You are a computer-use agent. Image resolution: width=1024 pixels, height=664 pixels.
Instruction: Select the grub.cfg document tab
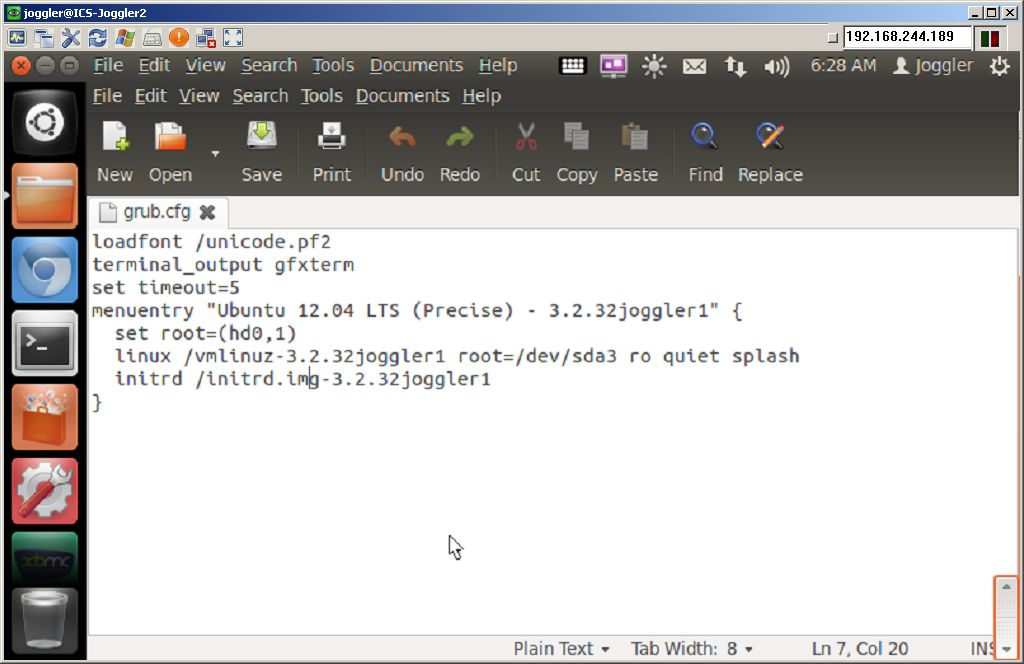tap(157, 212)
